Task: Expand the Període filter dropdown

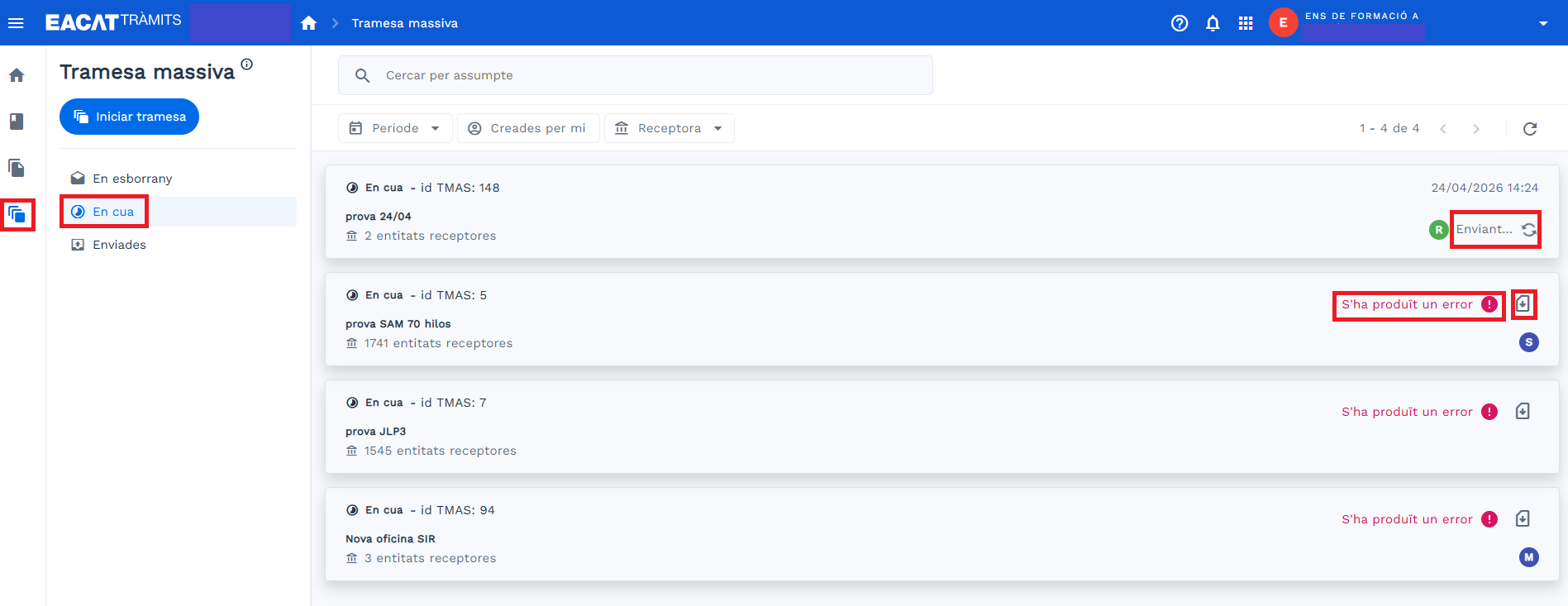Action: coord(395,128)
